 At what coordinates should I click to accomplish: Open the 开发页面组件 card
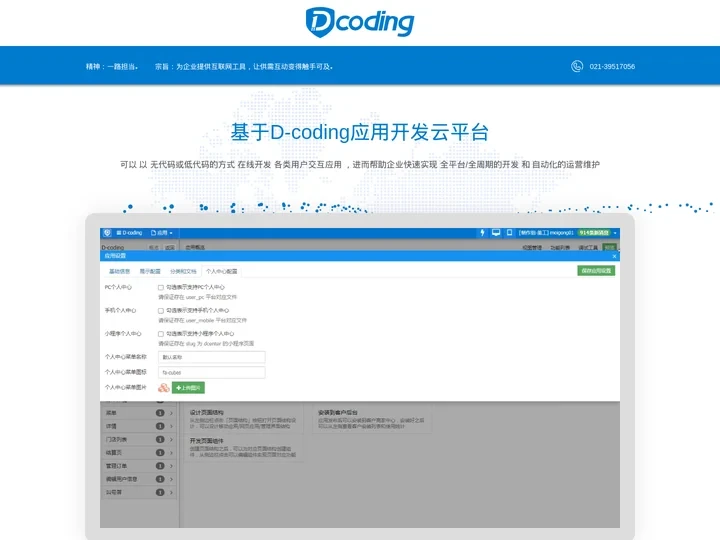(x=243, y=448)
